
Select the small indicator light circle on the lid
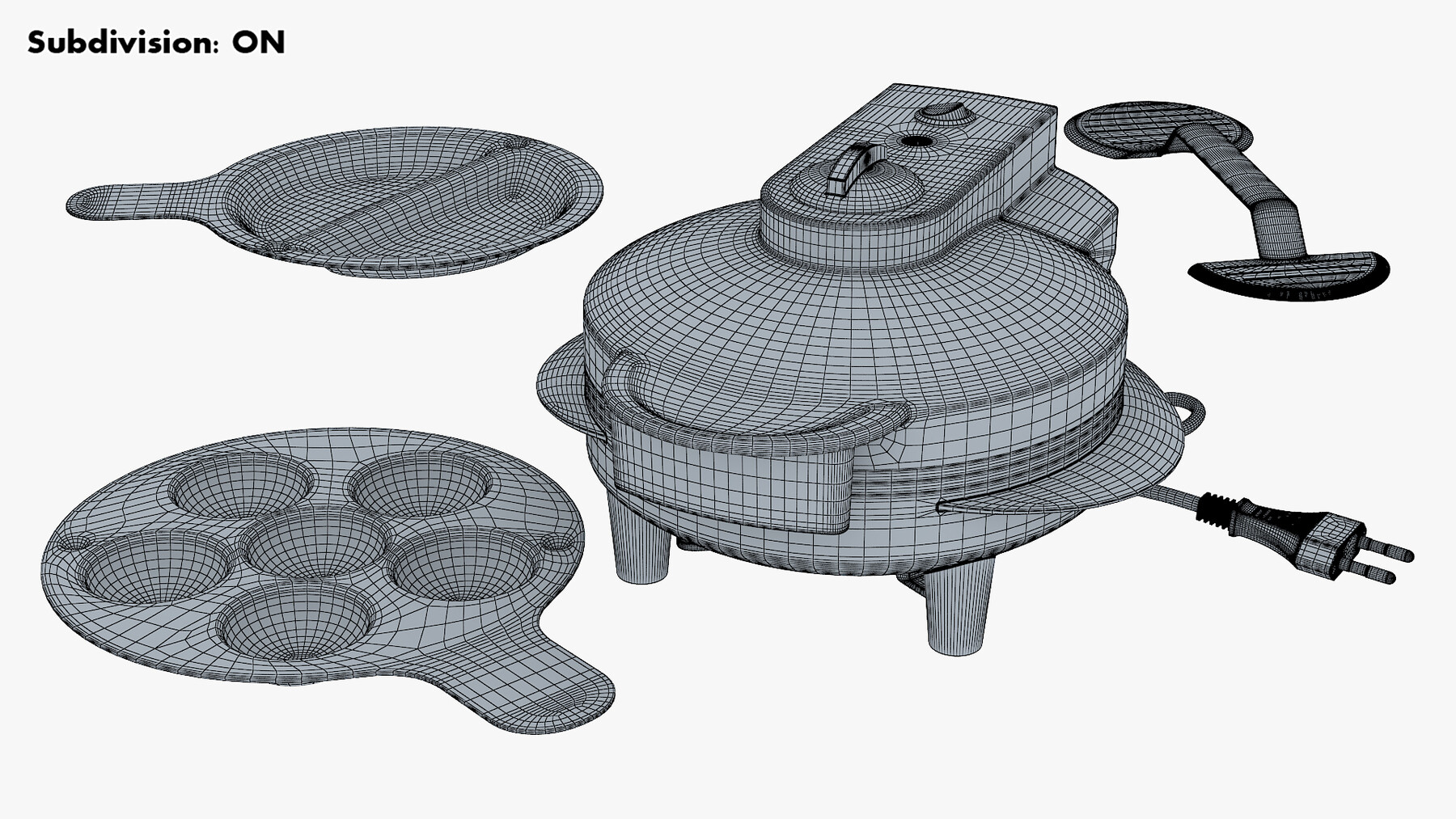918,142
